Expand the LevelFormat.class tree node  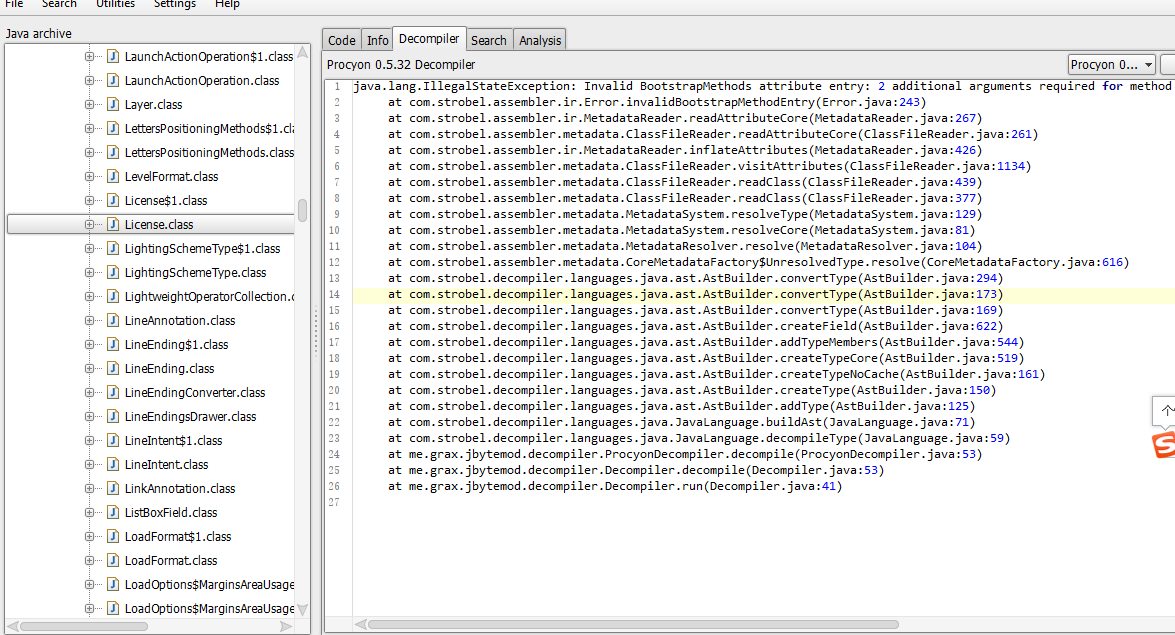coord(89,176)
